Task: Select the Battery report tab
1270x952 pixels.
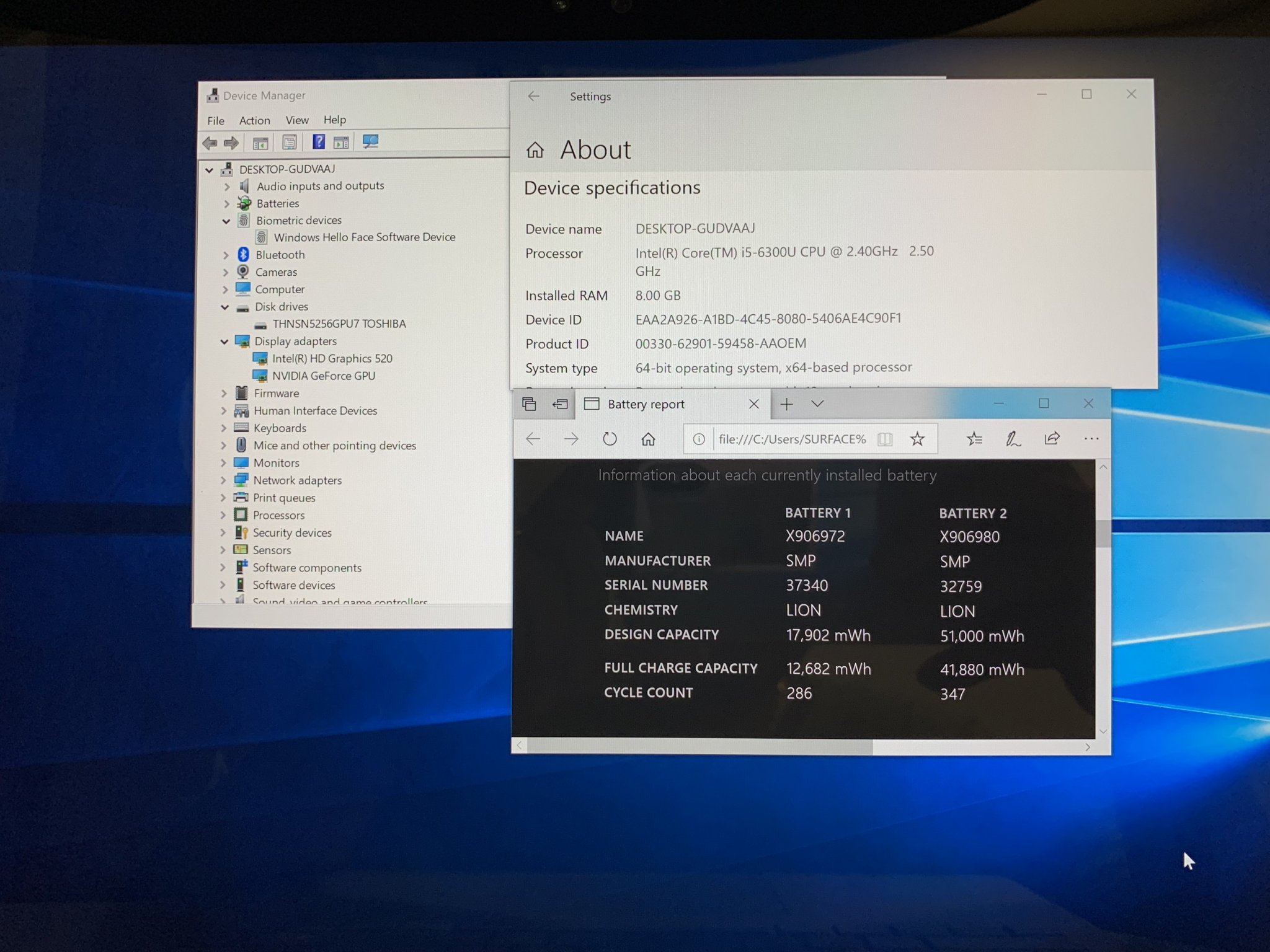Action: coord(646,405)
